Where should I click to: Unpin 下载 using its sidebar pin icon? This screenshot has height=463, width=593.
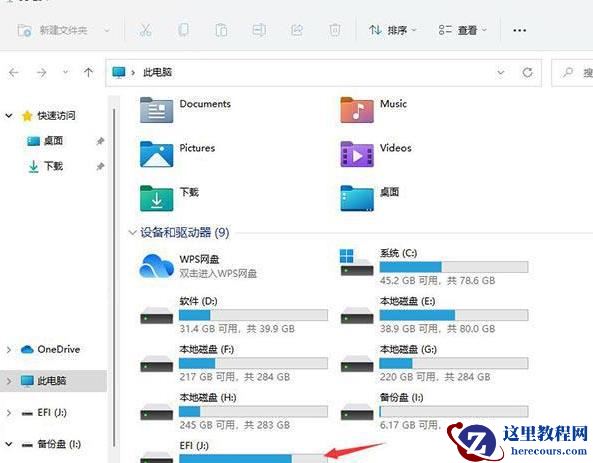[x=100, y=166]
